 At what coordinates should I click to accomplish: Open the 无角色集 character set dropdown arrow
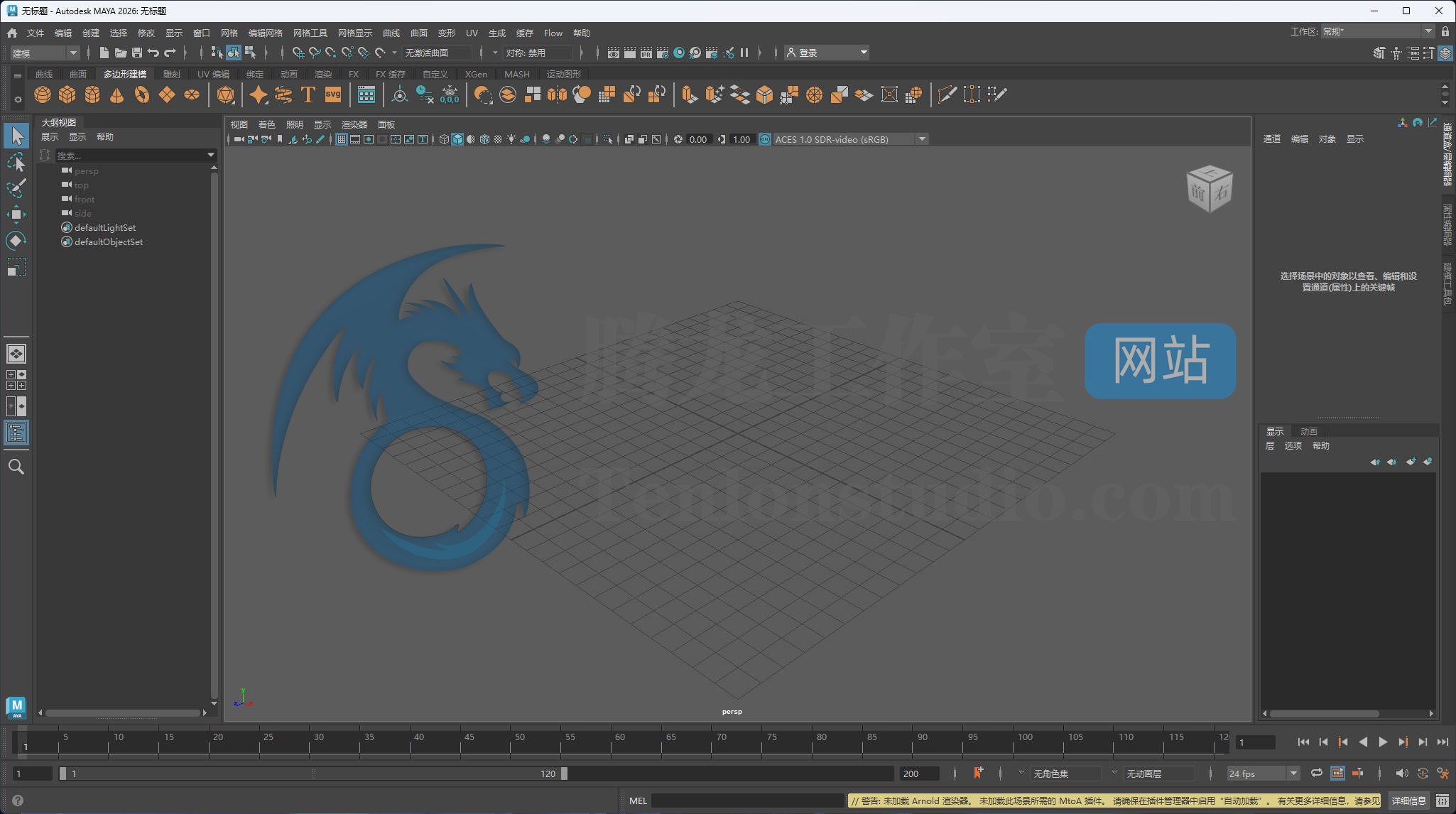1021,773
